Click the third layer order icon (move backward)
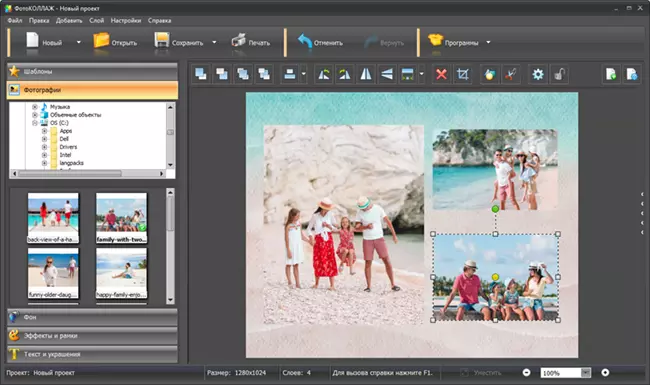This screenshot has width=650, height=385. tap(243, 74)
